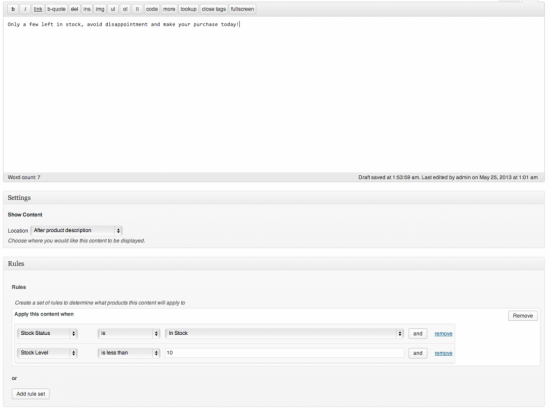Open the In Stock value dropdown
This screenshot has width=550, height=410.
[x=284, y=333]
